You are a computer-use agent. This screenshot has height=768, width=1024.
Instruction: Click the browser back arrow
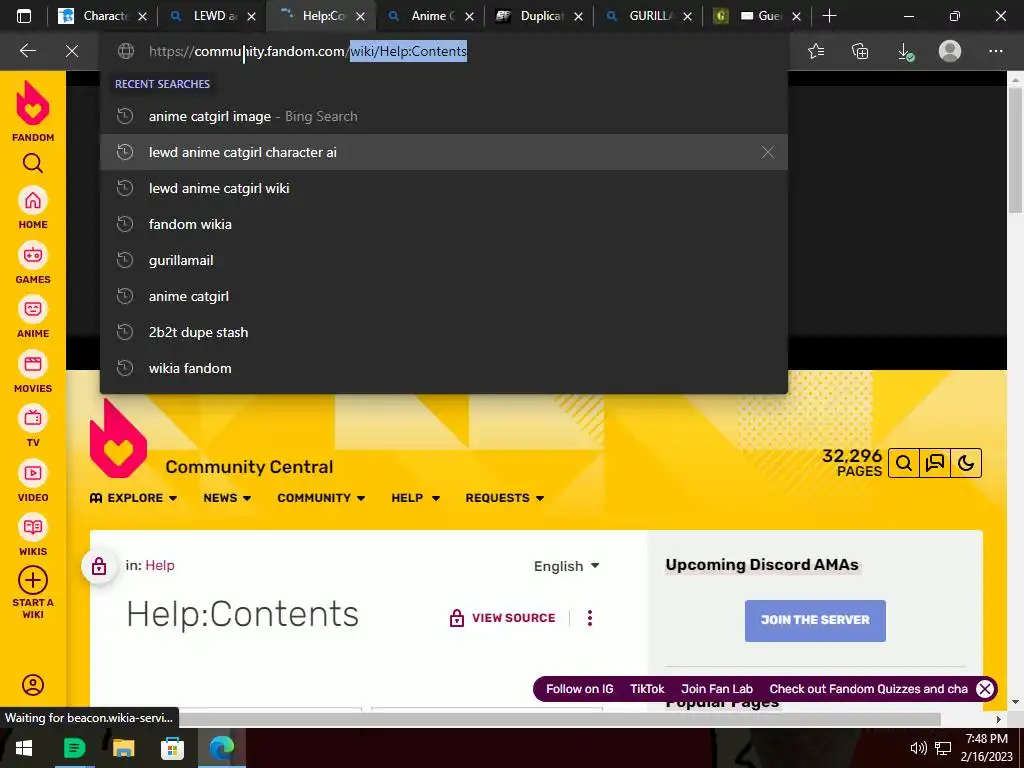27,51
